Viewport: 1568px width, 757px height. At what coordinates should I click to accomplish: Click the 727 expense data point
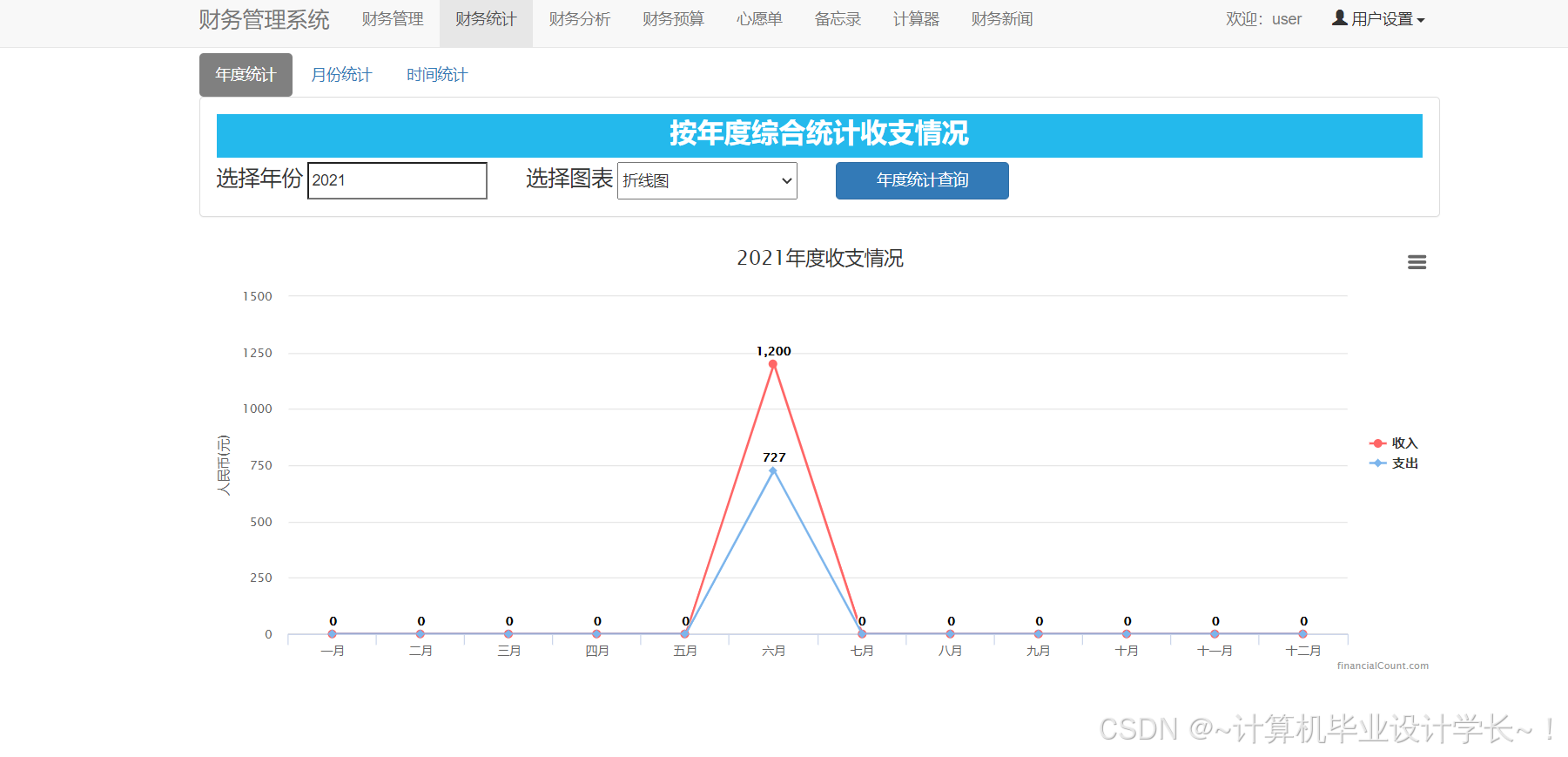[x=773, y=470]
